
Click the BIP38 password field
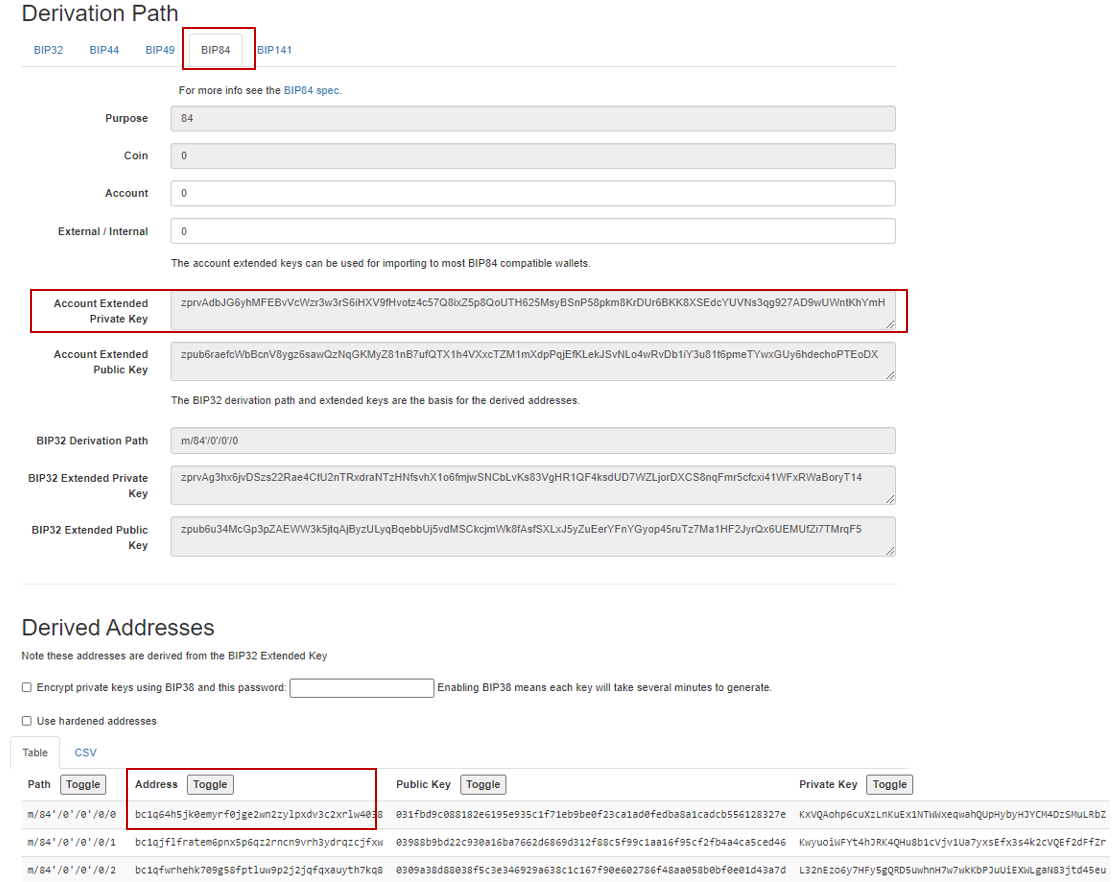click(361, 688)
